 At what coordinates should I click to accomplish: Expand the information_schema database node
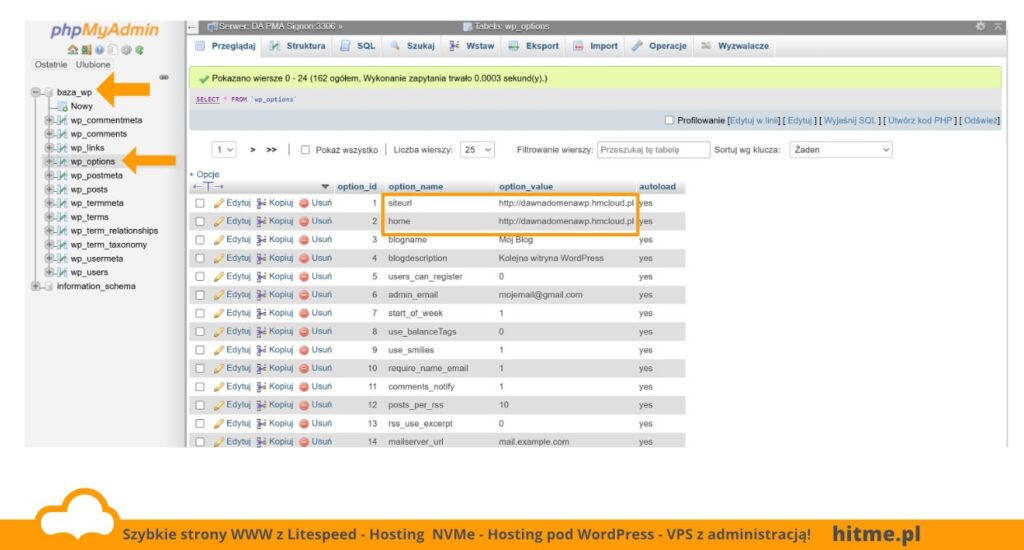pos(36,286)
